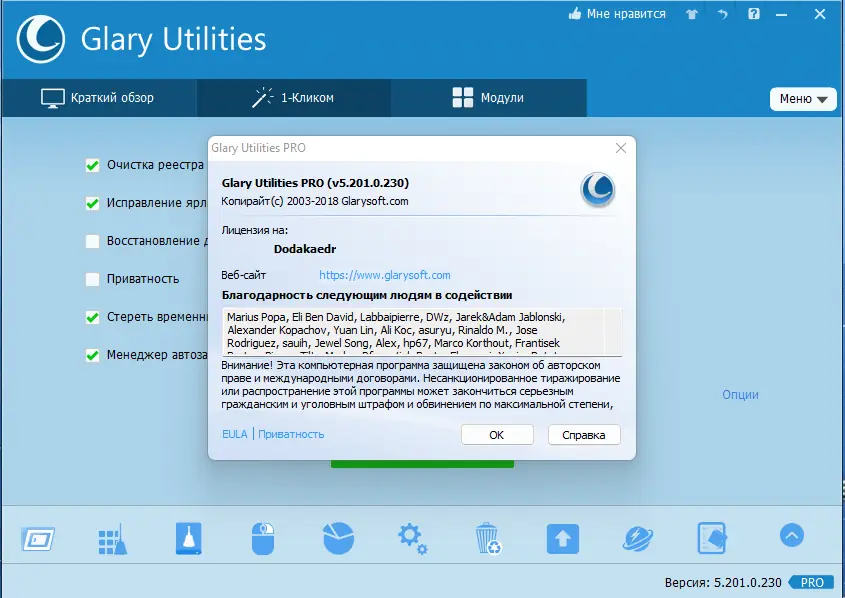Viewport: 845px width, 598px height.
Task: Uncheck the Очистка реестра checkbox
Action: [x=91, y=165]
